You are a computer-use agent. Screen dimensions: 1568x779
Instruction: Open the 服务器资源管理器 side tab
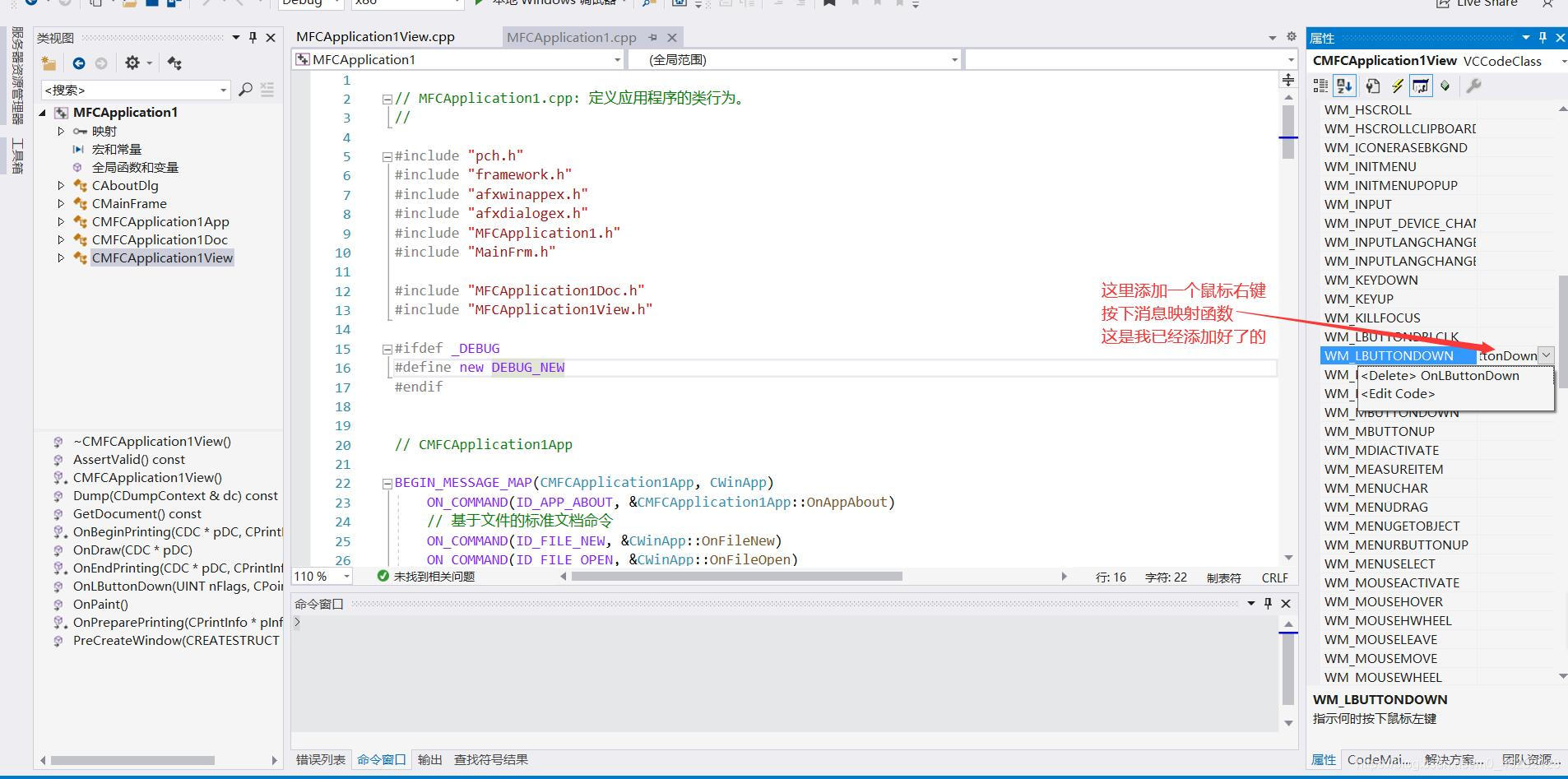click(17, 76)
